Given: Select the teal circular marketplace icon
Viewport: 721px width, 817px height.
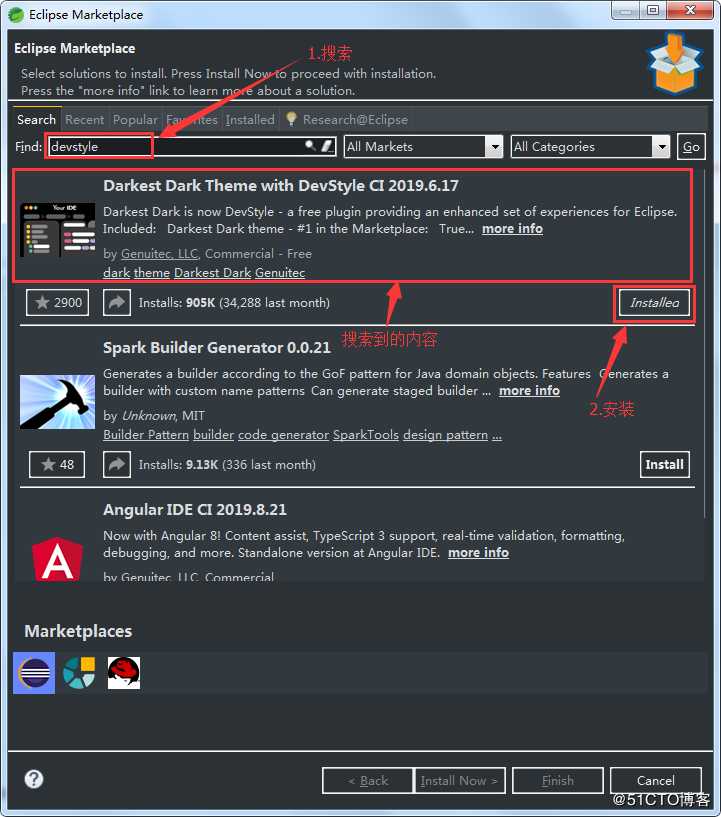Looking at the screenshot, I should point(79,673).
